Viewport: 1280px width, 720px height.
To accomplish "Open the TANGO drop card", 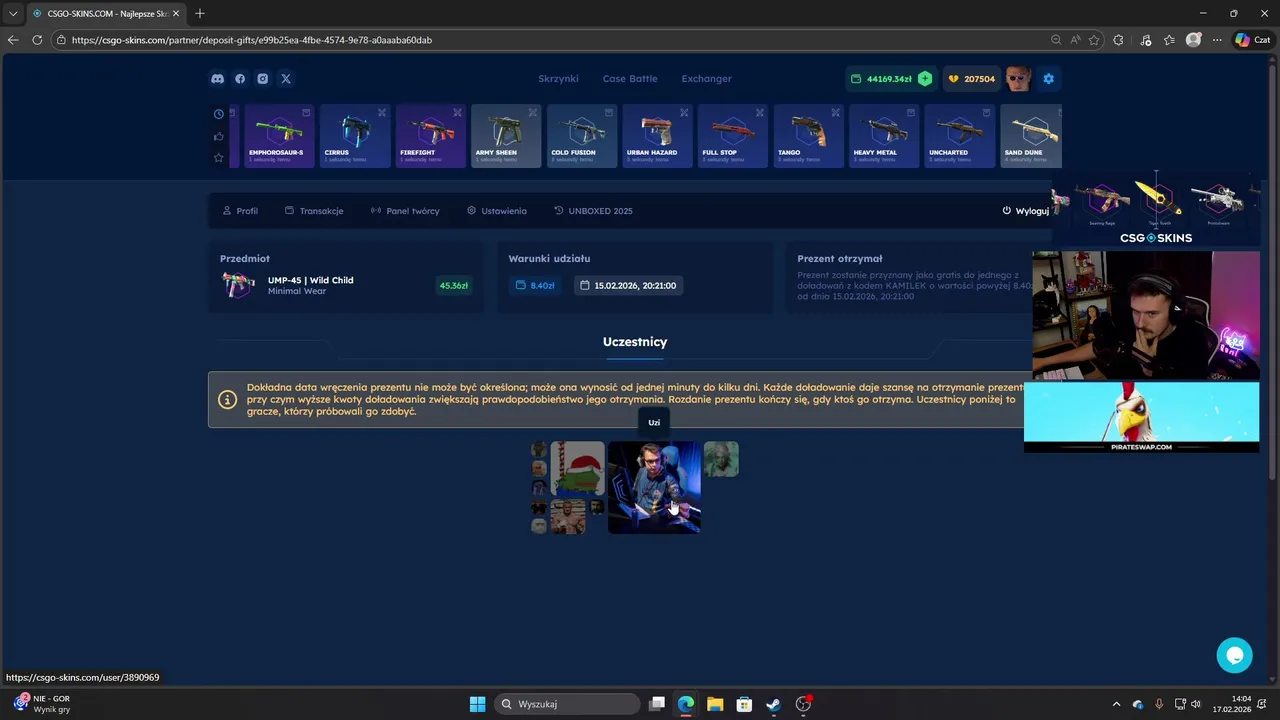I will tap(808, 136).
